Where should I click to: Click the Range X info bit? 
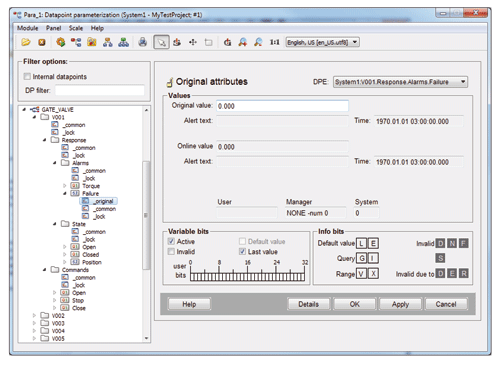click(x=373, y=274)
